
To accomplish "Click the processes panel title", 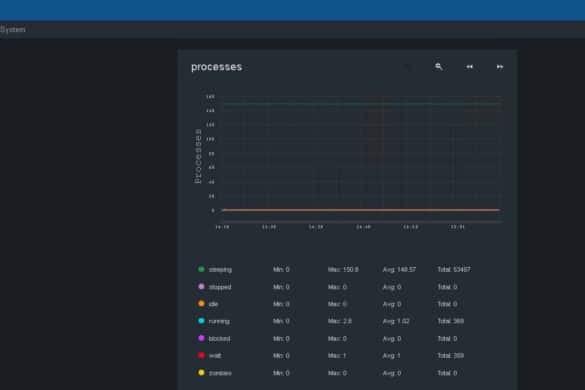I will [x=216, y=67].
